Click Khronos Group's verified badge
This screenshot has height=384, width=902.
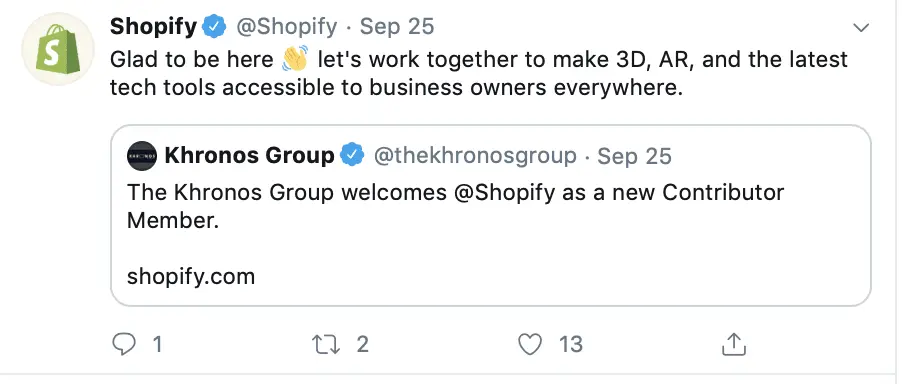click(x=352, y=155)
